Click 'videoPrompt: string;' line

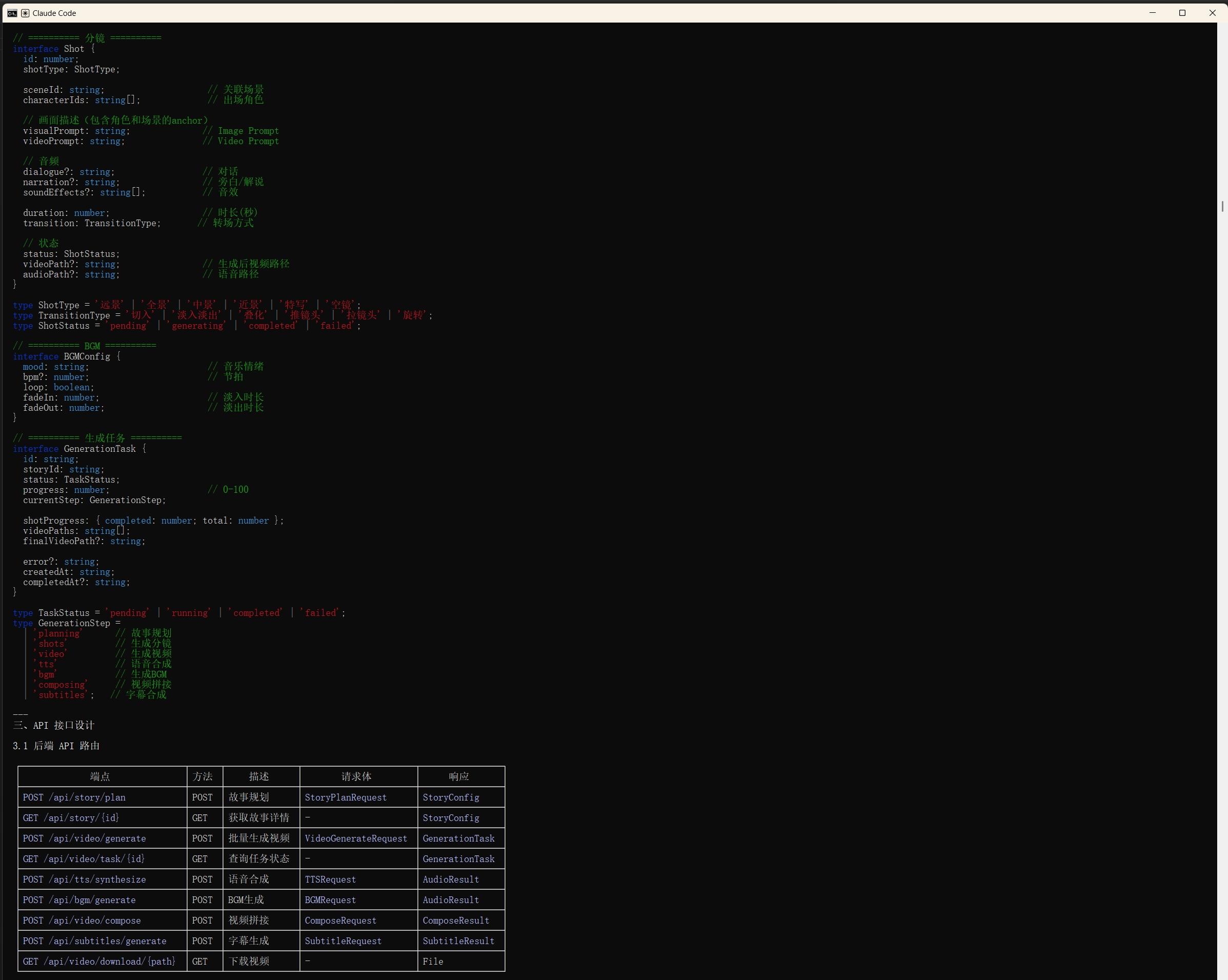coord(74,142)
